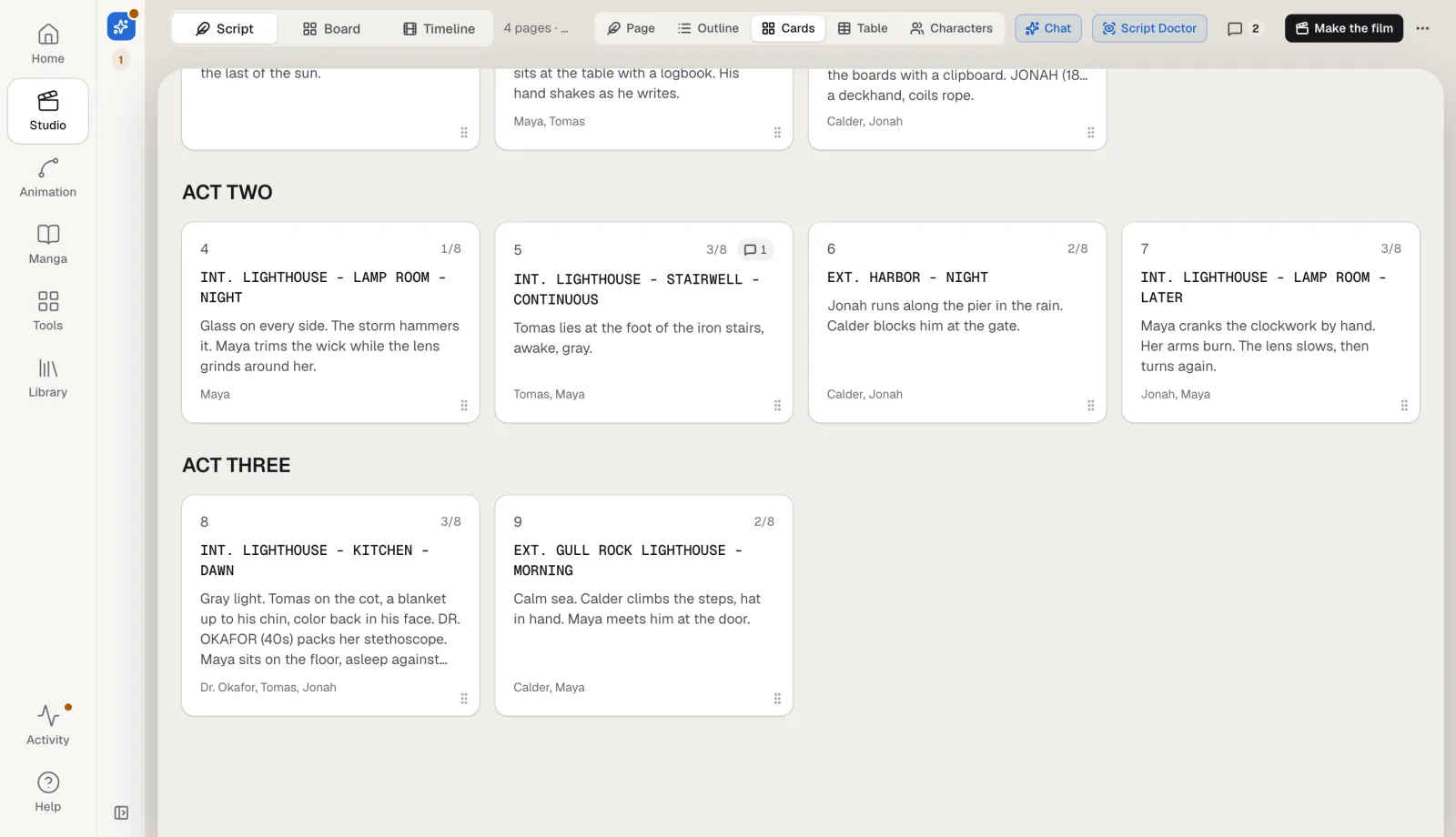This screenshot has height=837, width=1456.
Task: Open the Activity panel
Action: tap(48, 725)
